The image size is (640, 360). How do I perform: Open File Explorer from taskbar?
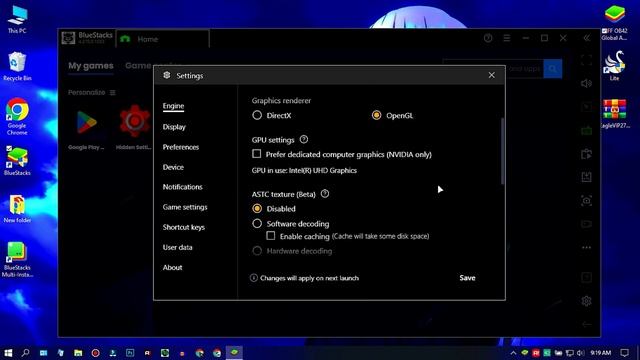pos(78,353)
